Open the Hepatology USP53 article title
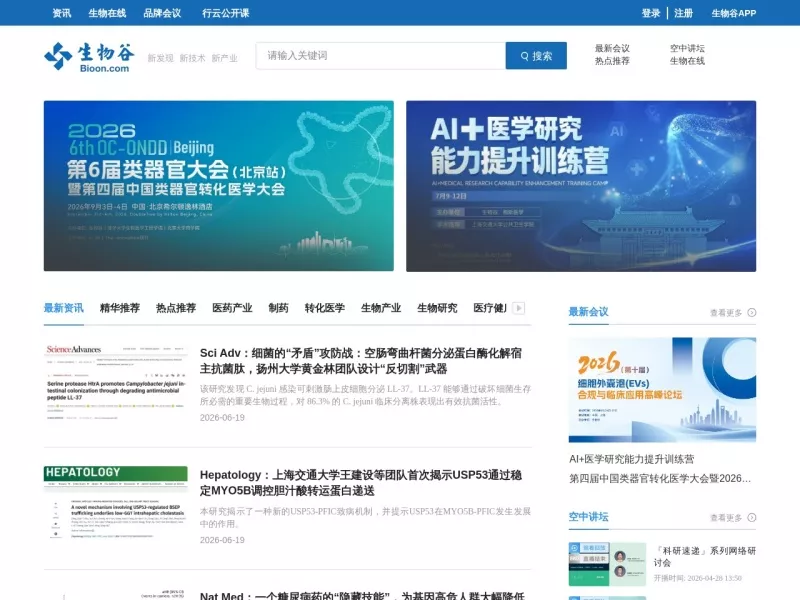 361,483
